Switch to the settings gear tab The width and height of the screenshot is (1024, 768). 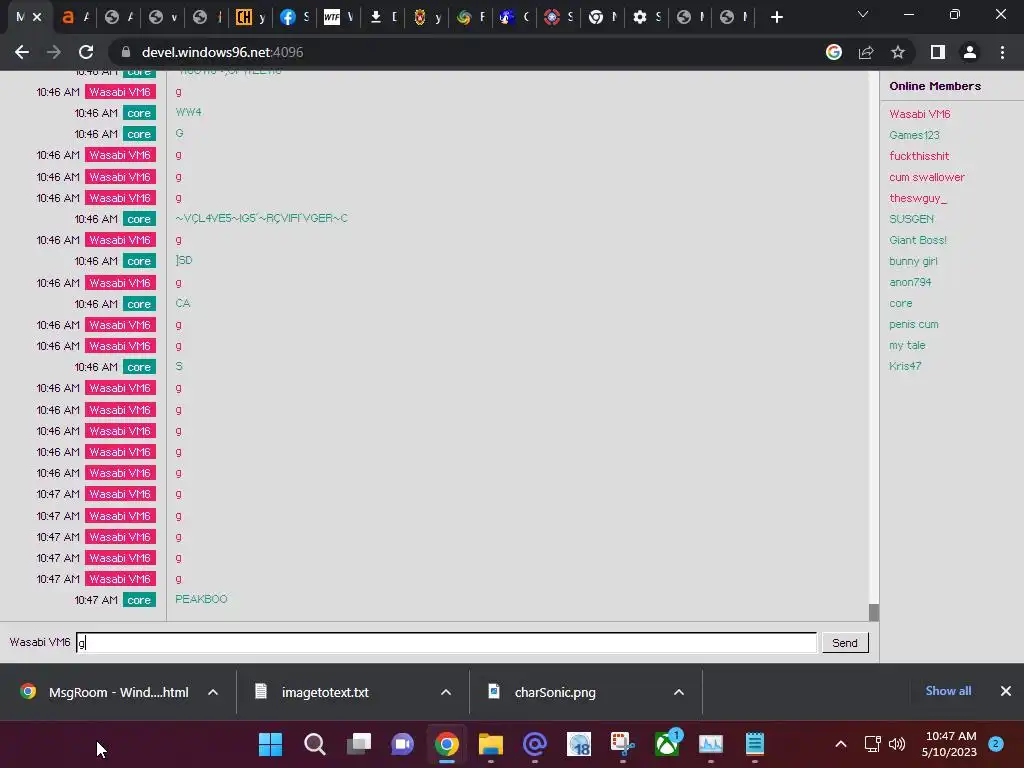tap(647, 18)
